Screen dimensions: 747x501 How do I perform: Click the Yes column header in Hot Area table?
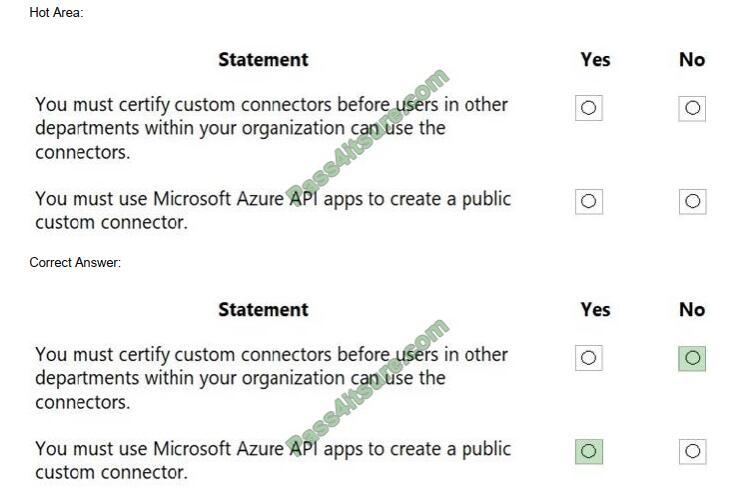pos(595,60)
